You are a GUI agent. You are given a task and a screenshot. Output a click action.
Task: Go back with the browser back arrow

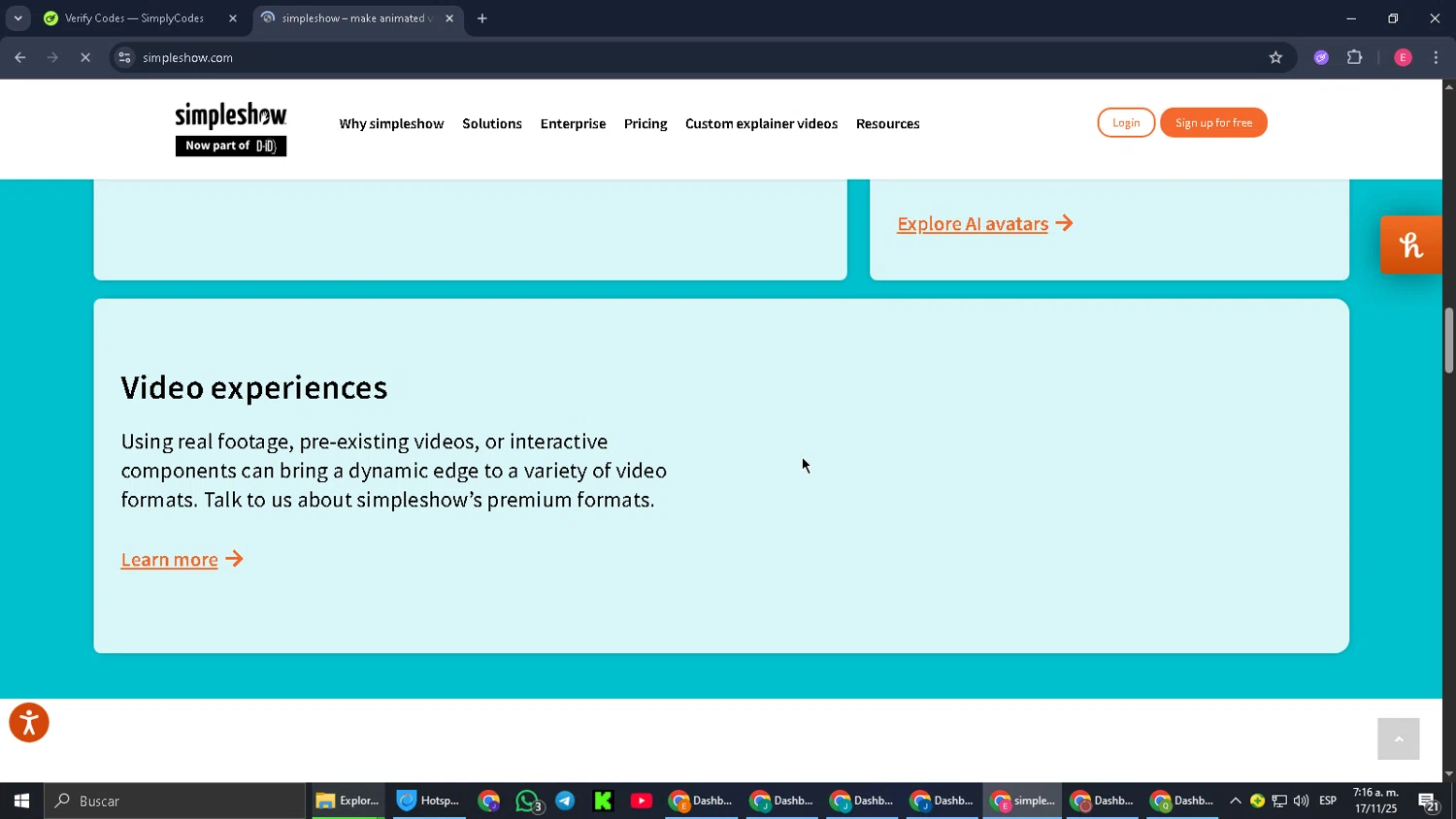(x=20, y=57)
